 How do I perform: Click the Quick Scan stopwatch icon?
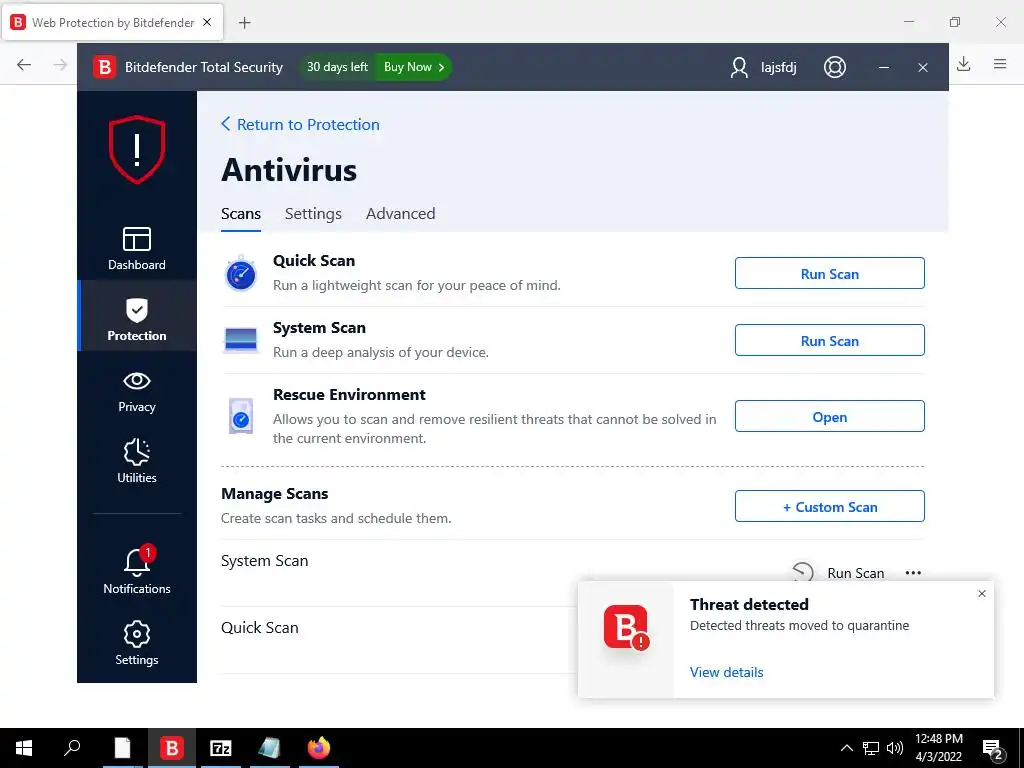pos(241,273)
